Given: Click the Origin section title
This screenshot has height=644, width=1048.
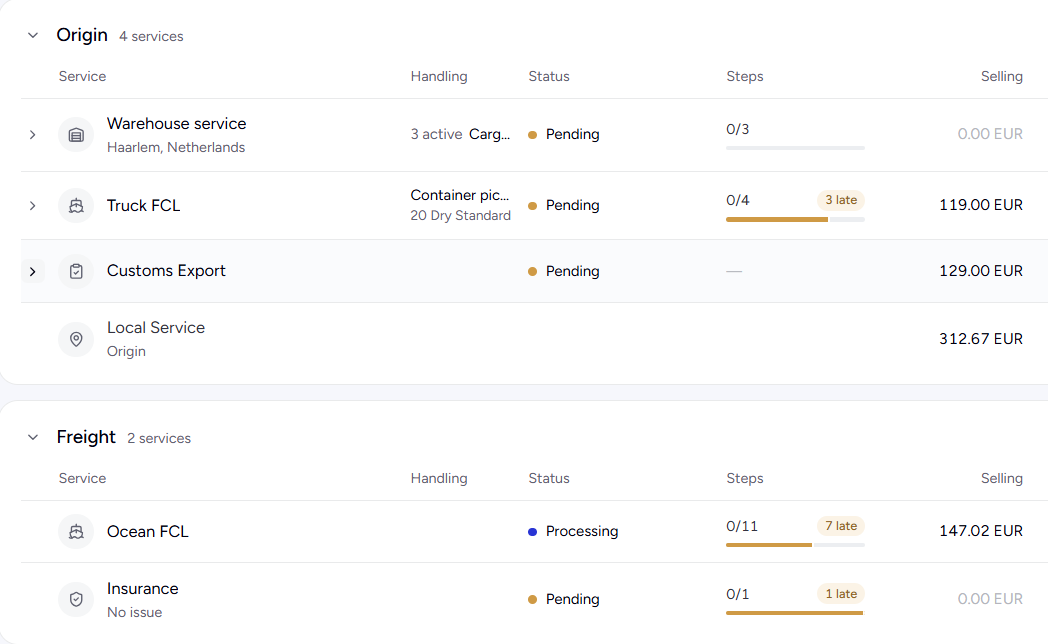Looking at the screenshot, I should click(x=82, y=35).
